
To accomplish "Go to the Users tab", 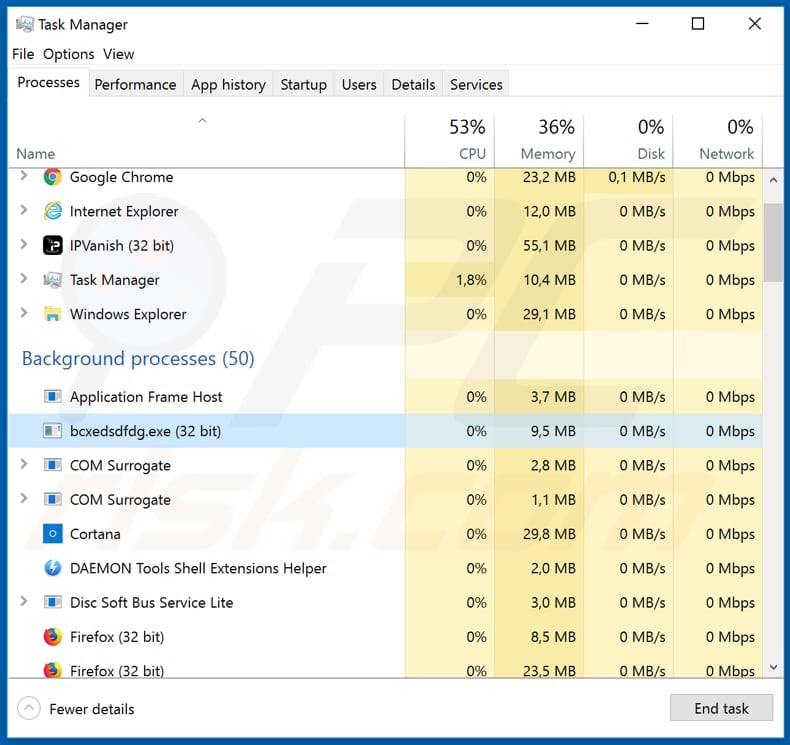I will tap(359, 85).
